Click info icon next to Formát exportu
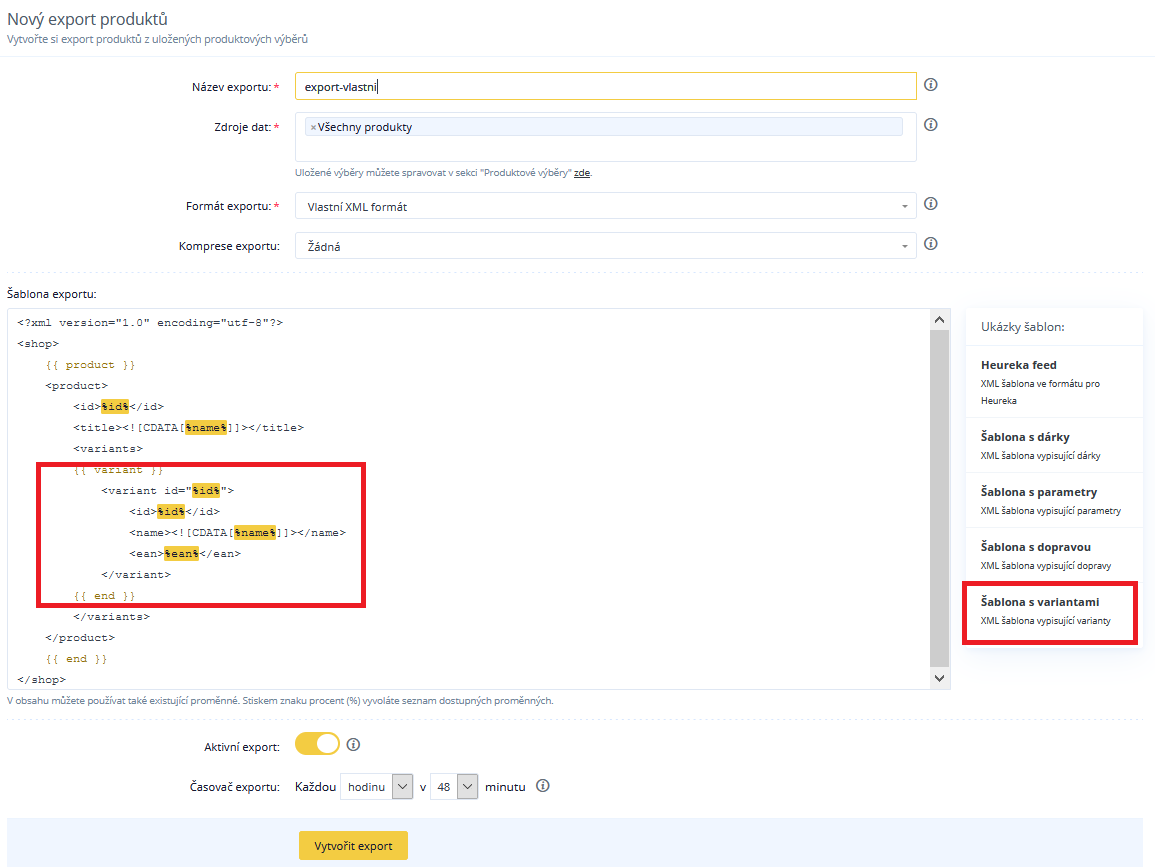This screenshot has width=1155, height=867. pos(930,204)
